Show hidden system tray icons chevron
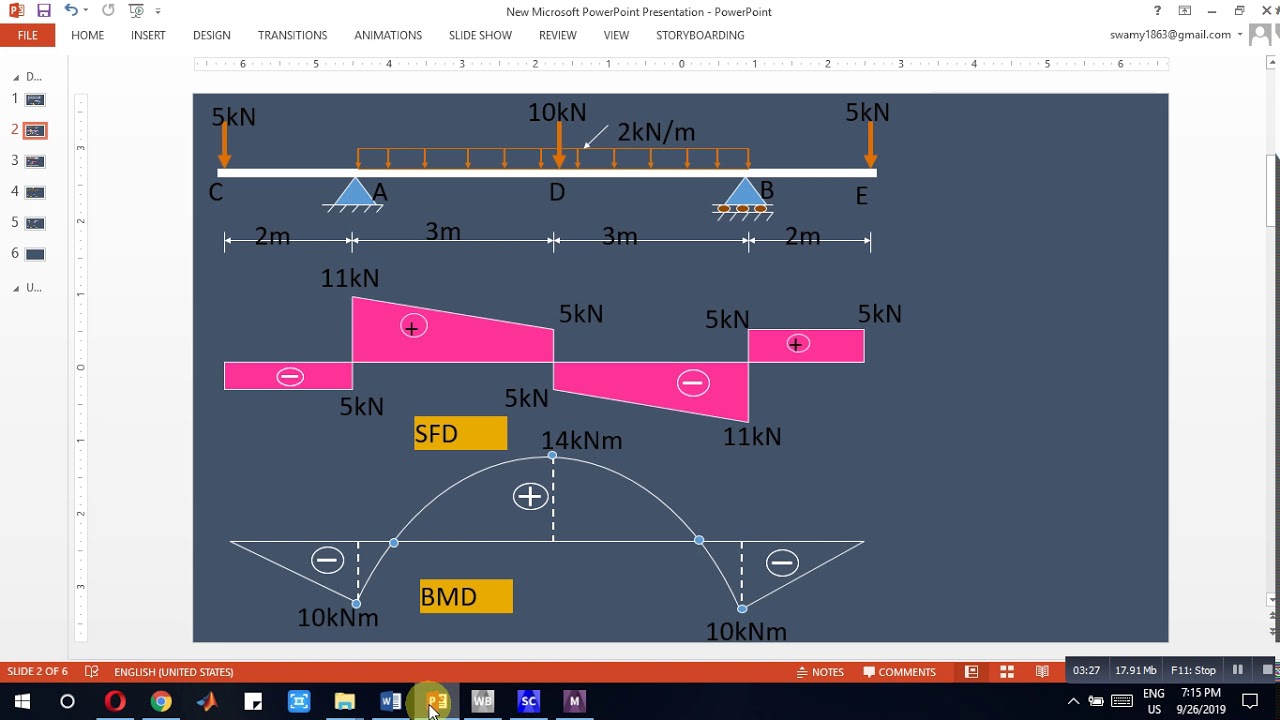The height and width of the screenshot is (720, 1280). [x=1073, y=701]
